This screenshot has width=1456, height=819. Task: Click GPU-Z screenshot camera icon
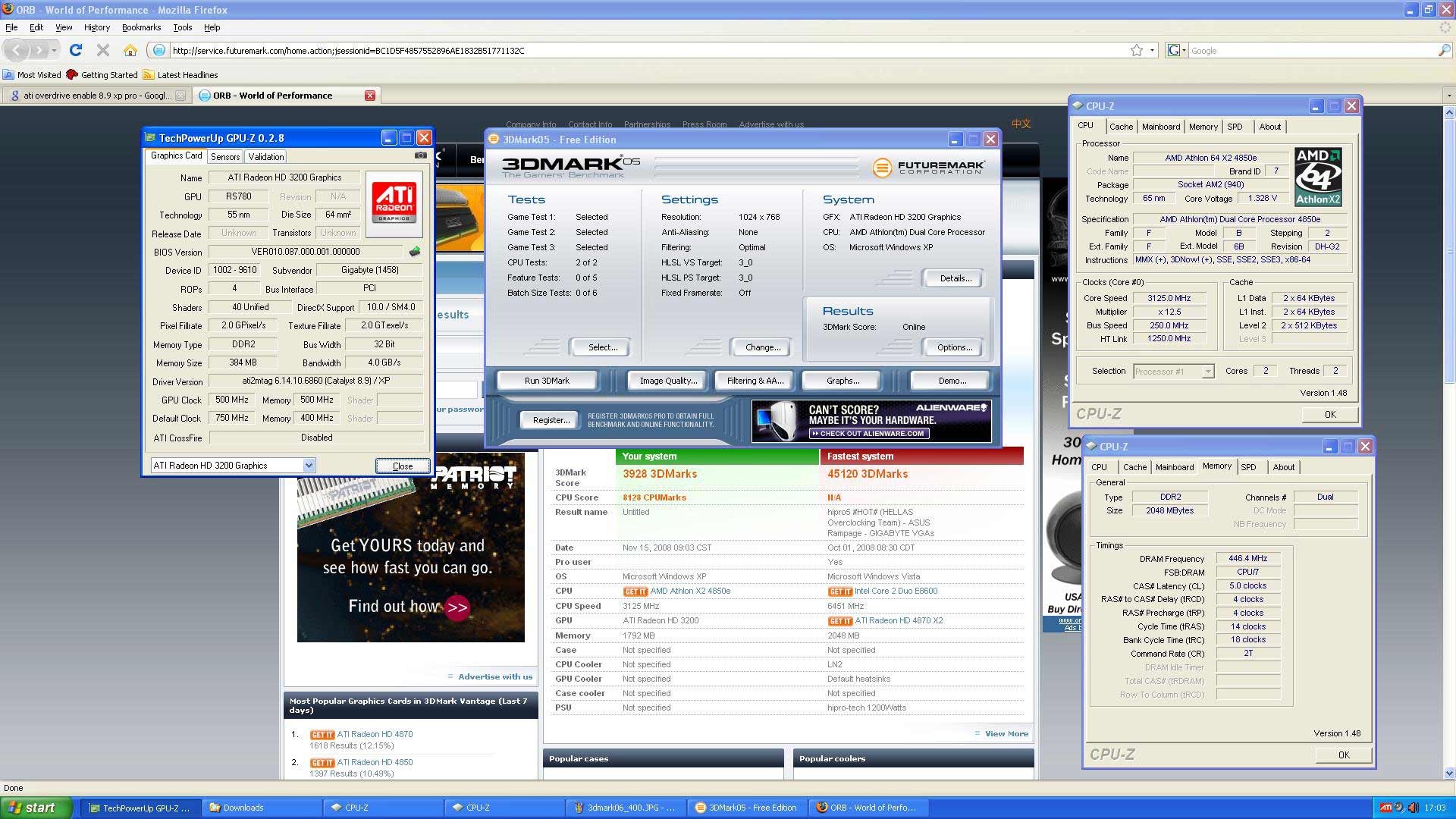420,155
